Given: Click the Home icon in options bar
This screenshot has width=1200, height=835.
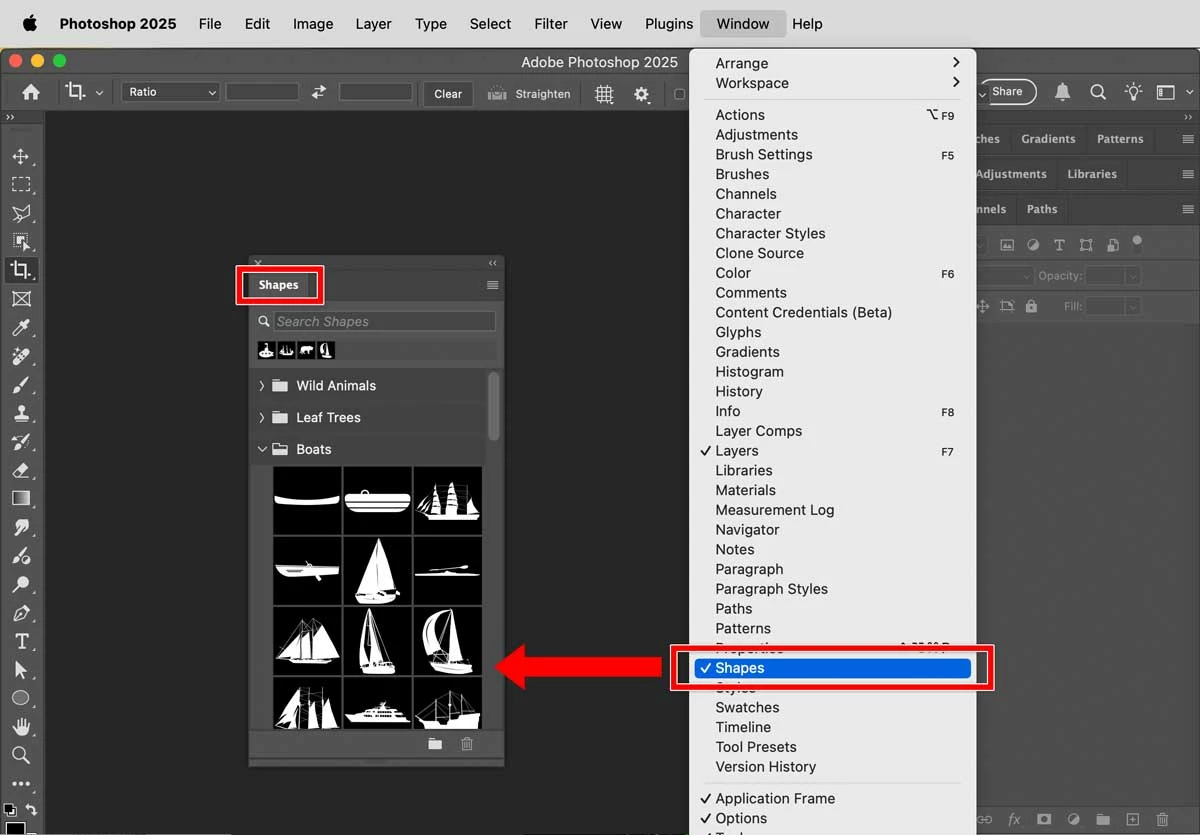Looking at the screenshot, I should (31, 92).
